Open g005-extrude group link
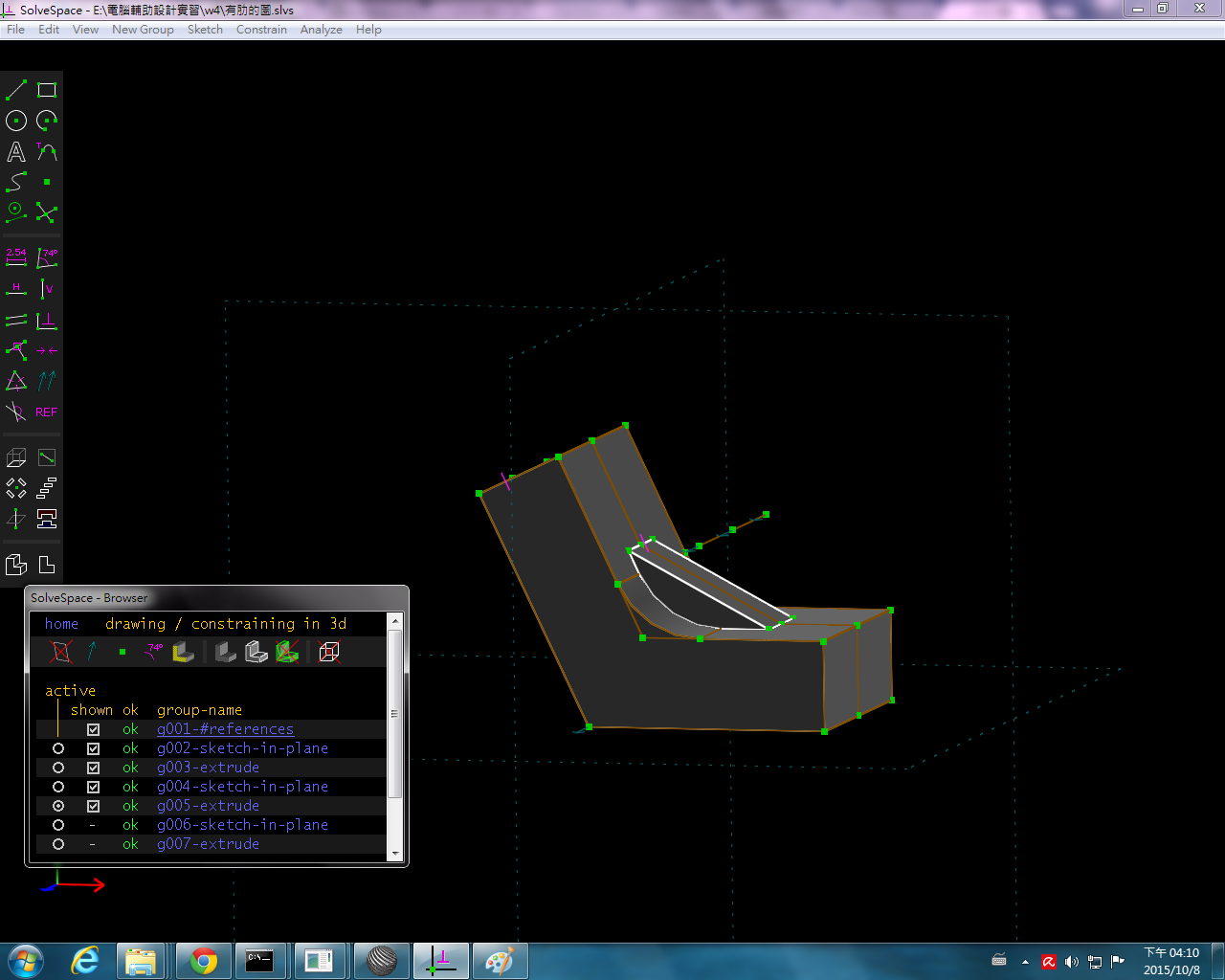 coord(208,806)
